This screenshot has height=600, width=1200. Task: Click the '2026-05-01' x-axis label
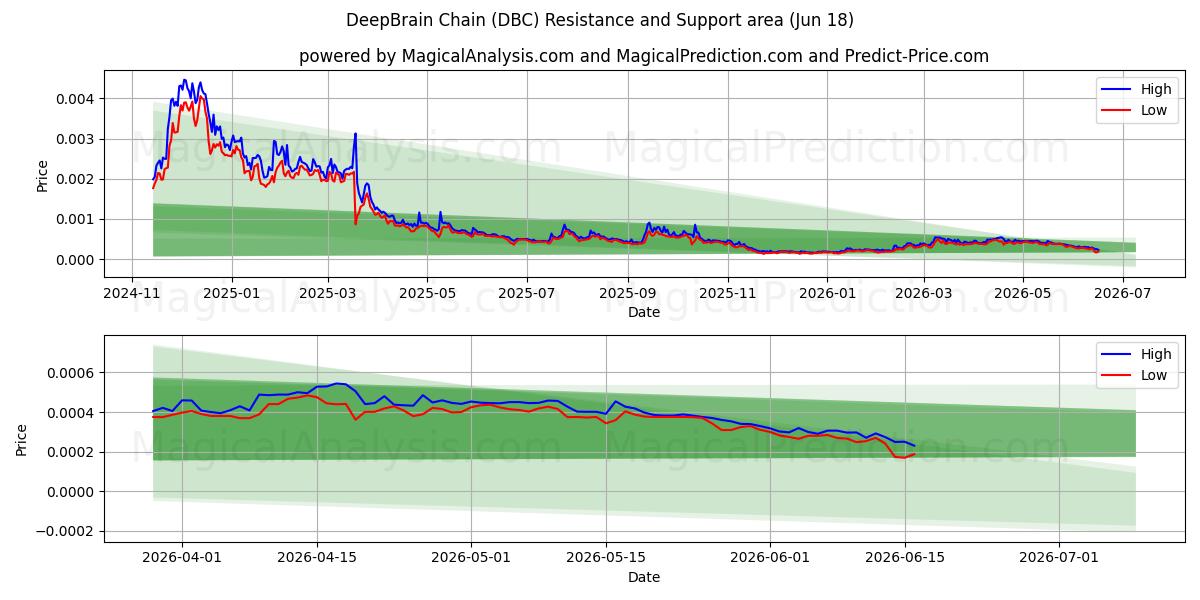point(471,559)
